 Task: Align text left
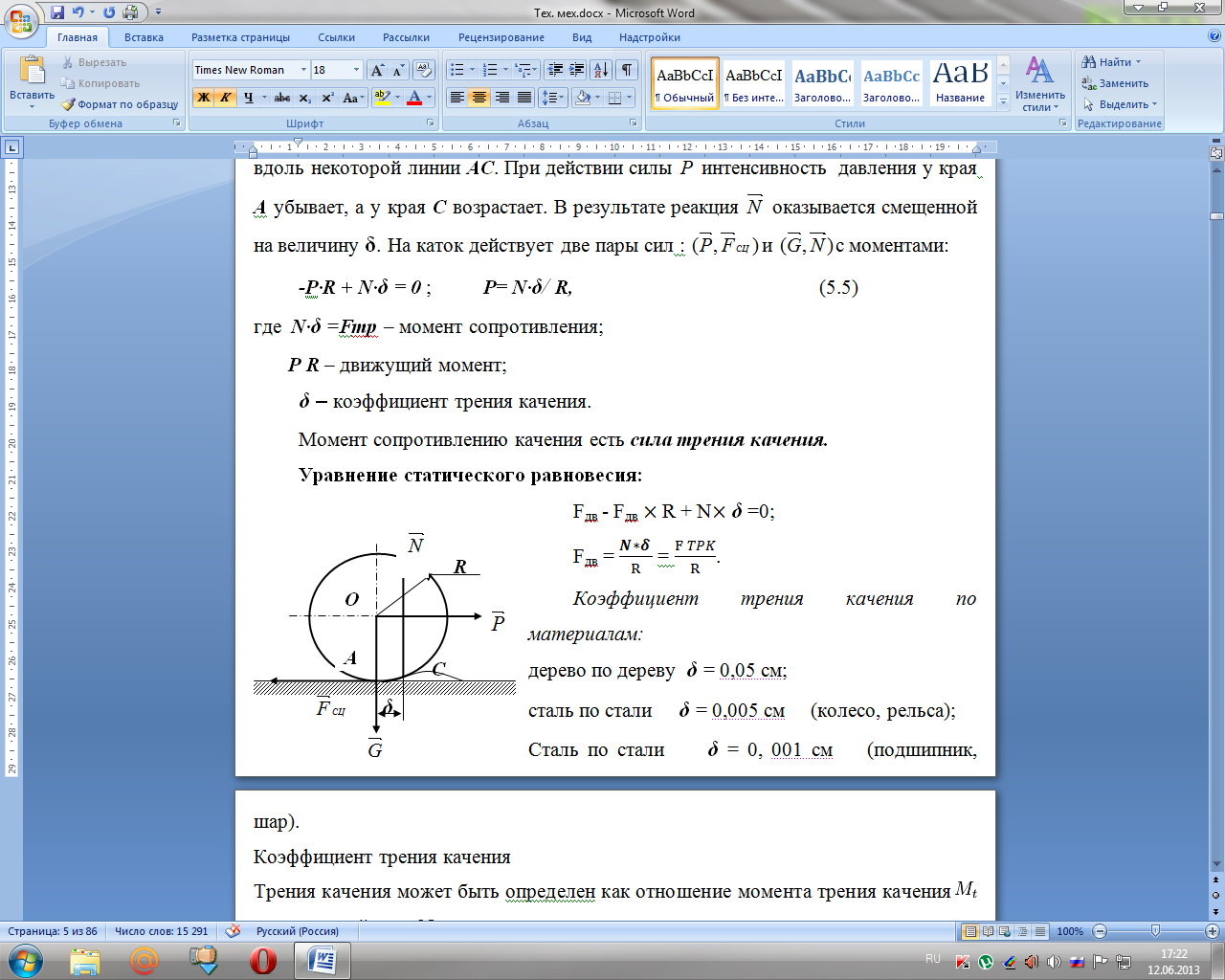click(457, 98)
